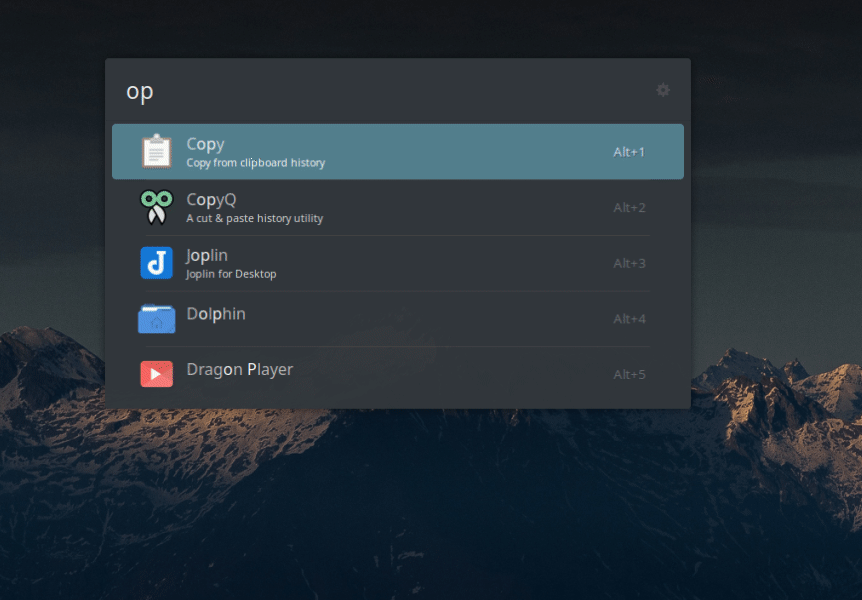Click the Dragon Player play icon

157,374
